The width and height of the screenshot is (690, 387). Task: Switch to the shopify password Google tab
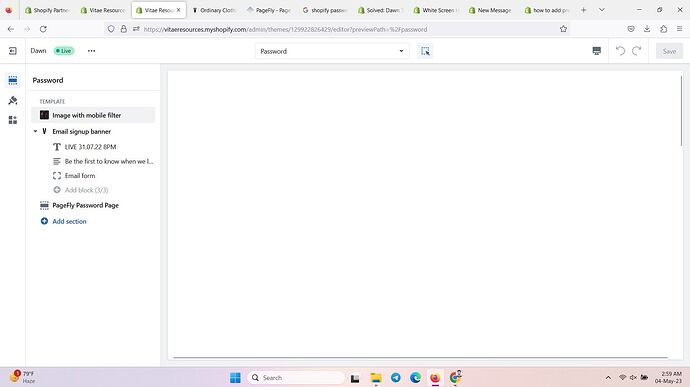click(x=325, y=10)
